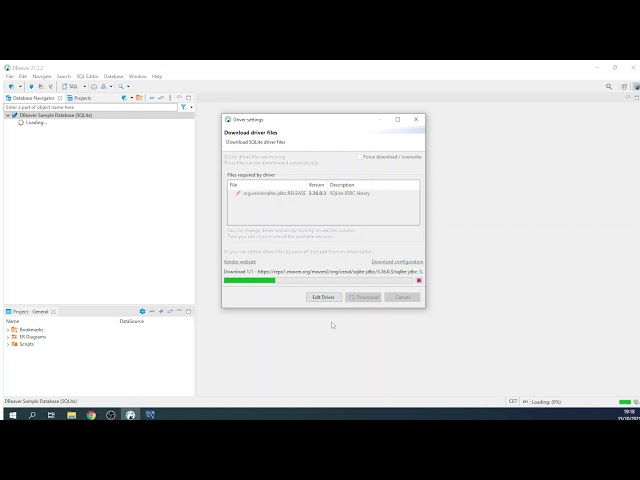Open the SQL Editor menu
The width and height of the screenshot is (640, 480).
[87, 76]
